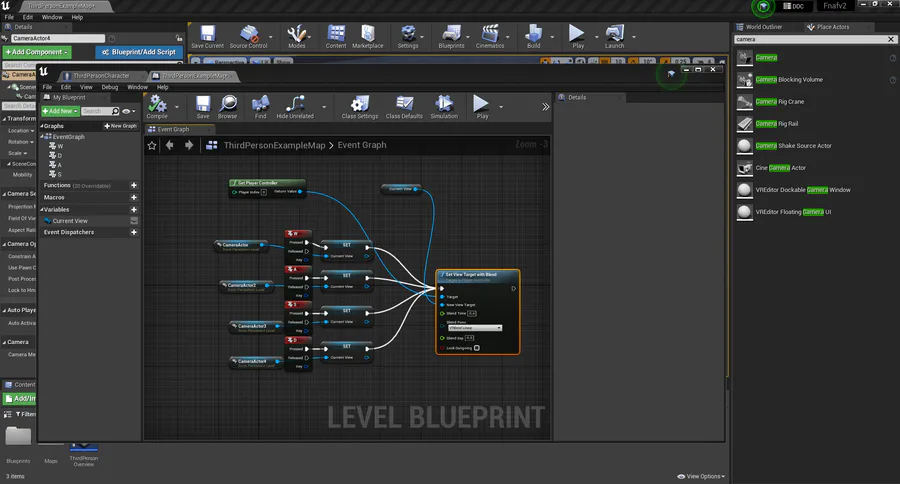This screenshot has height=484, width=900.
Task: Open Build options dropdown in main toolbar
Action: [552, 37]
